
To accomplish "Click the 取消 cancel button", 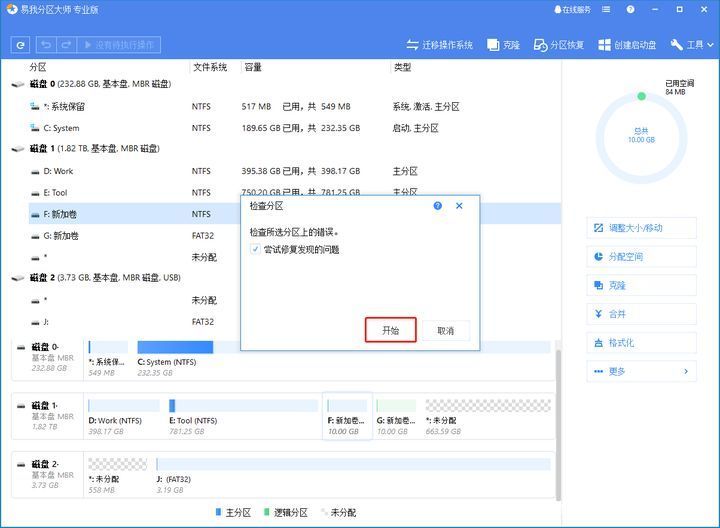I will point(446,331).
